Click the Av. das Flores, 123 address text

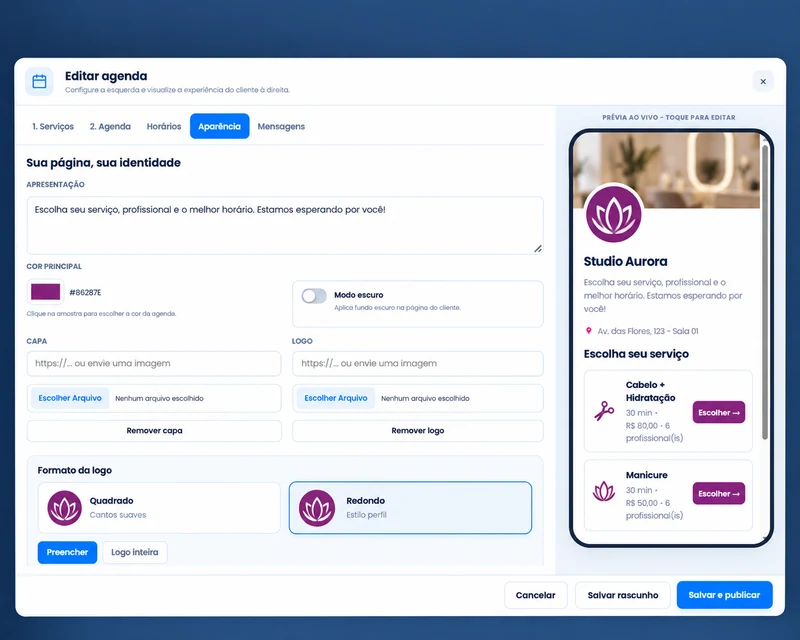(648, 331)
